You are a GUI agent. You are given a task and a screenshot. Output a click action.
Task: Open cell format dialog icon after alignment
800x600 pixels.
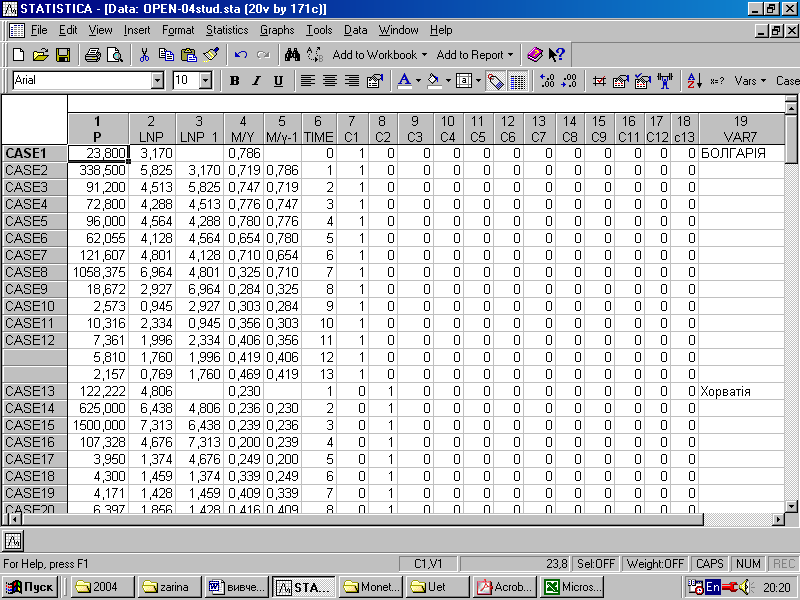pos(375,81)
